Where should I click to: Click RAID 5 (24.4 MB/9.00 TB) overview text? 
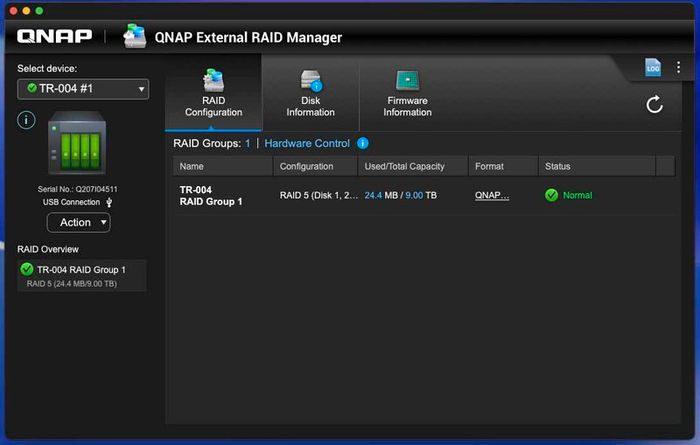tap(71, 283)
